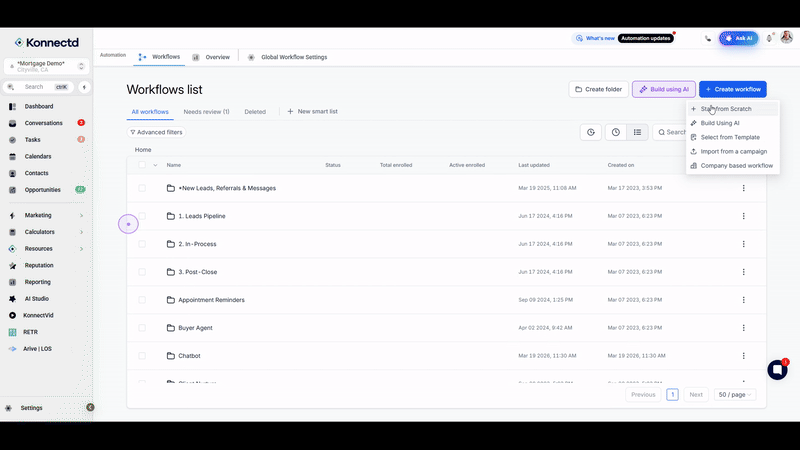
Task: Open the *Mortgage Demo* account switcher
Action: (46, 66)
